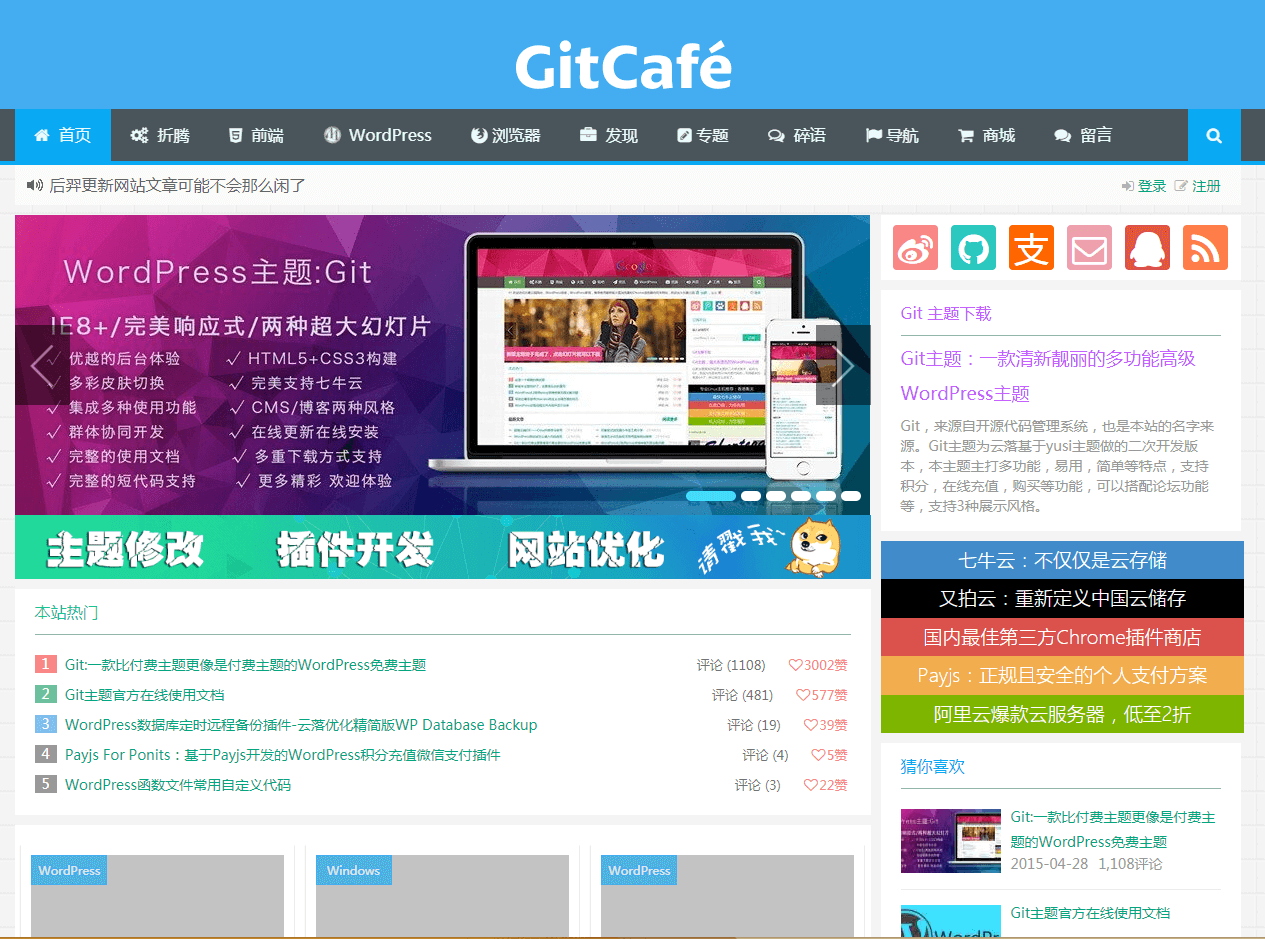Open the 主题修改 doge ad banner
The width and height of the screenshot is (1265, 939).
[442, 548]
